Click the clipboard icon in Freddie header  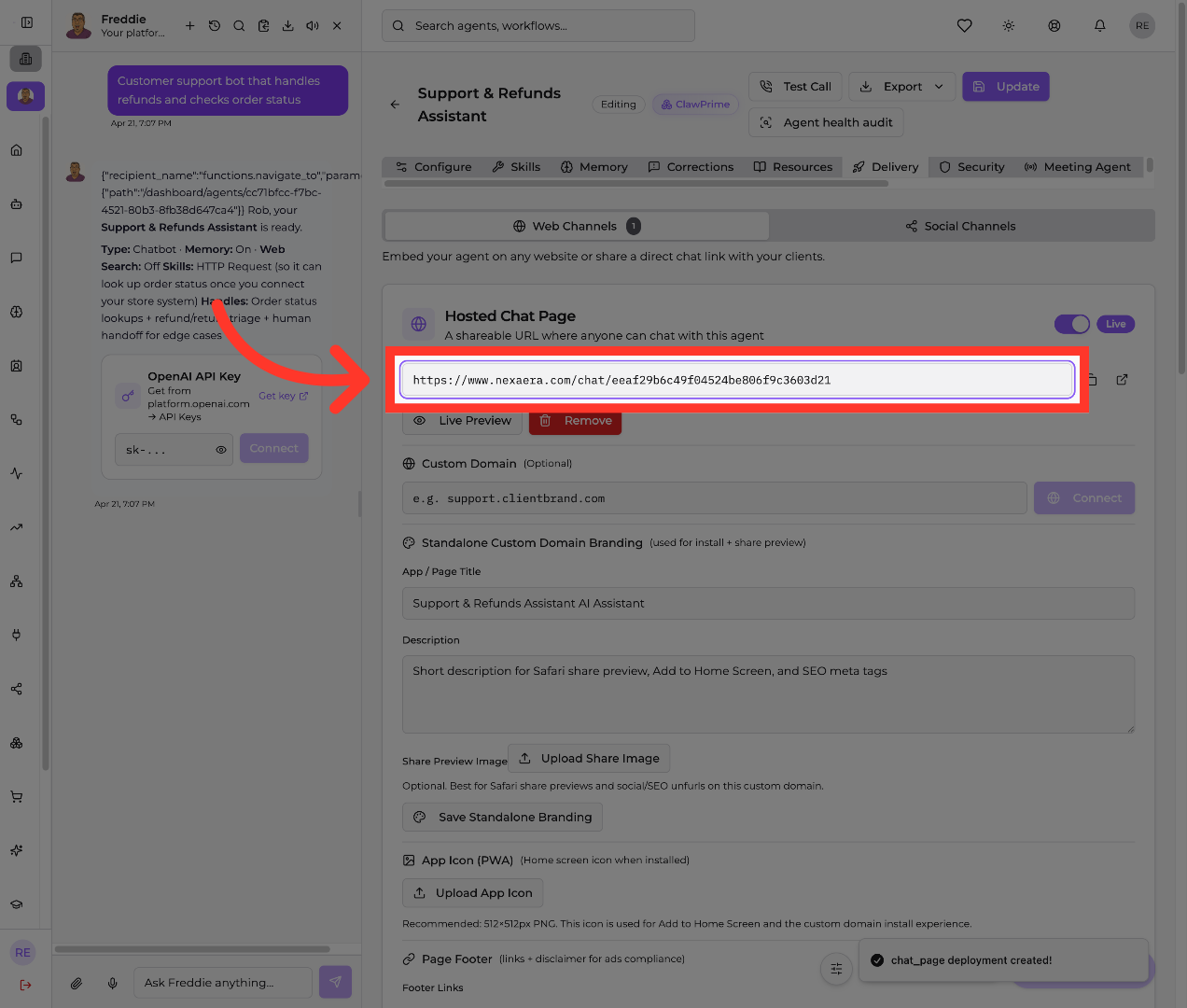tap(264, 26)
